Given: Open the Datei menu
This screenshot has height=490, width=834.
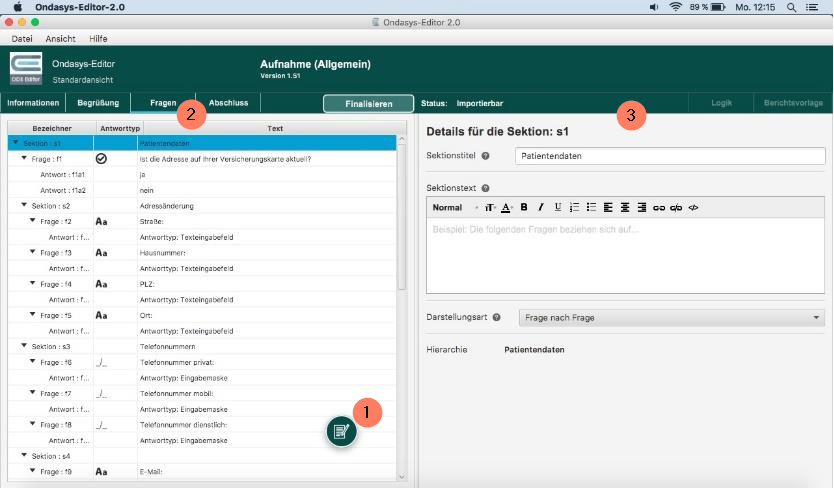Looking at the screenshot, I should (22, 39).
